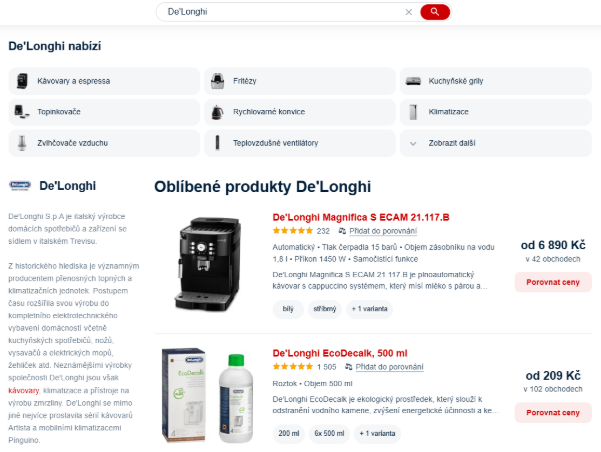Click the Magnifica S coffee machine thumbnail

208,265
